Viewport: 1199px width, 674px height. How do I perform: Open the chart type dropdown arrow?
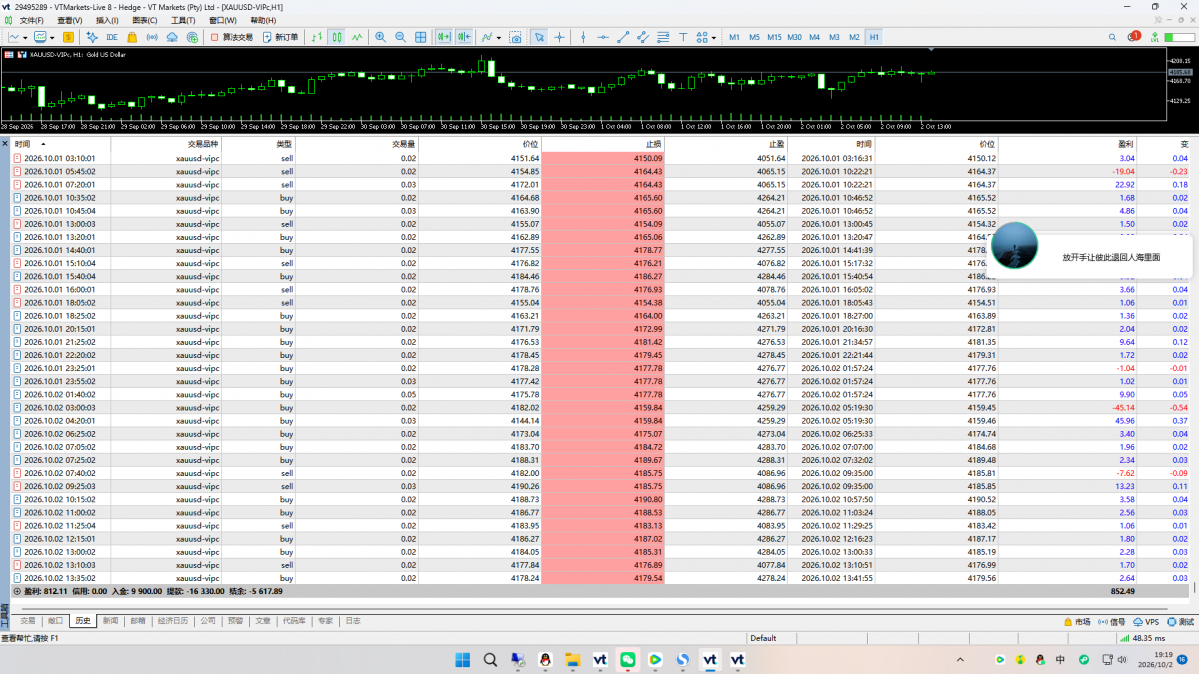point(25,37)
